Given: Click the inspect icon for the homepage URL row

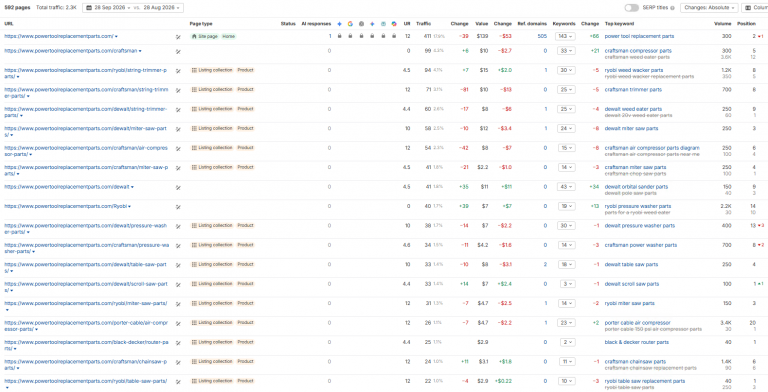Looking at the screenshot, I should pos(178,37).
